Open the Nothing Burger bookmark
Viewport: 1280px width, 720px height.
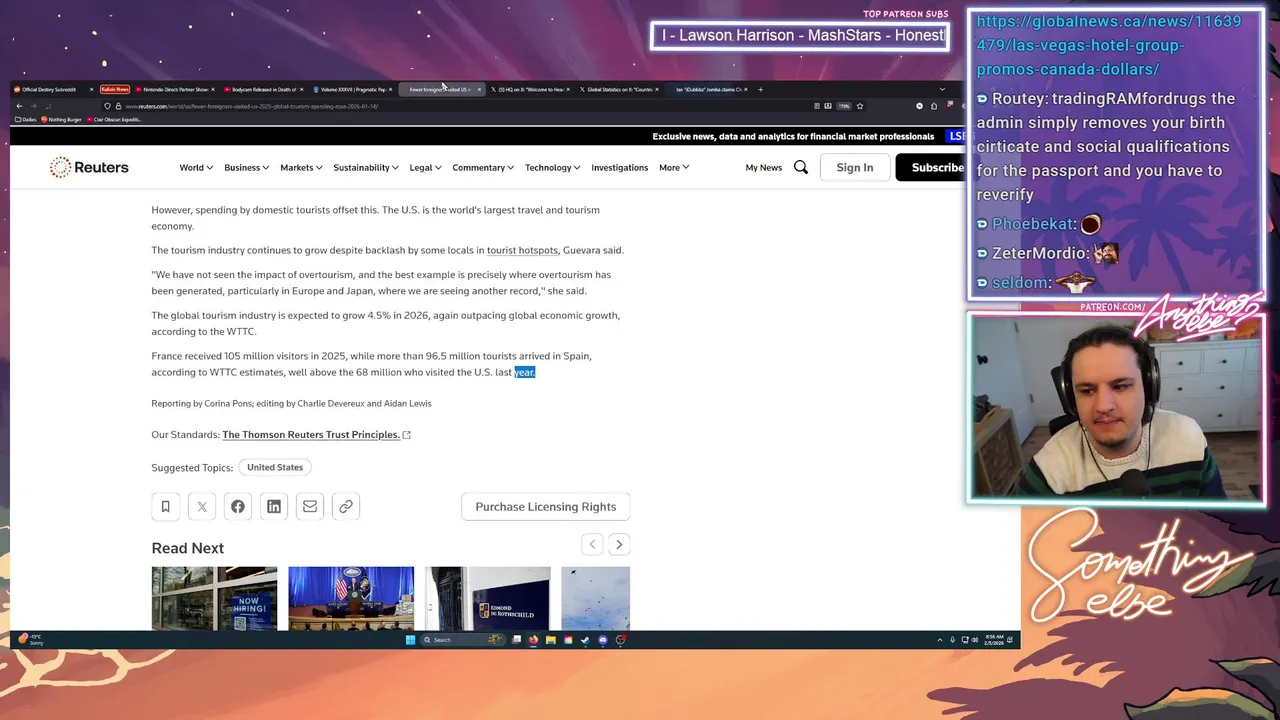pos(61,120)
